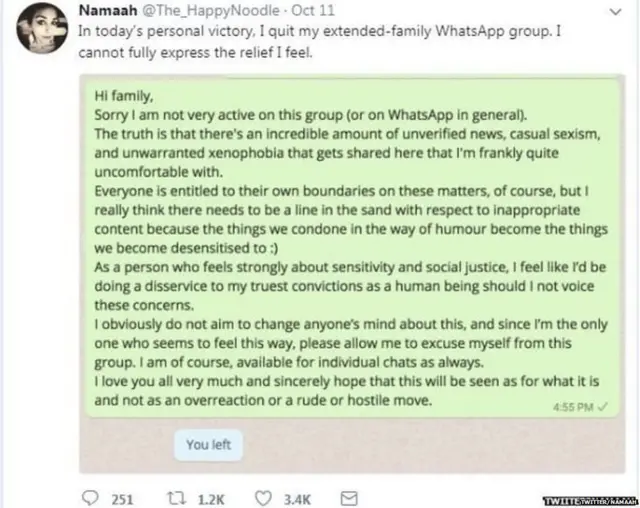
Task: Click the reply speech bubble icon
Action: [x=88, y=497]
